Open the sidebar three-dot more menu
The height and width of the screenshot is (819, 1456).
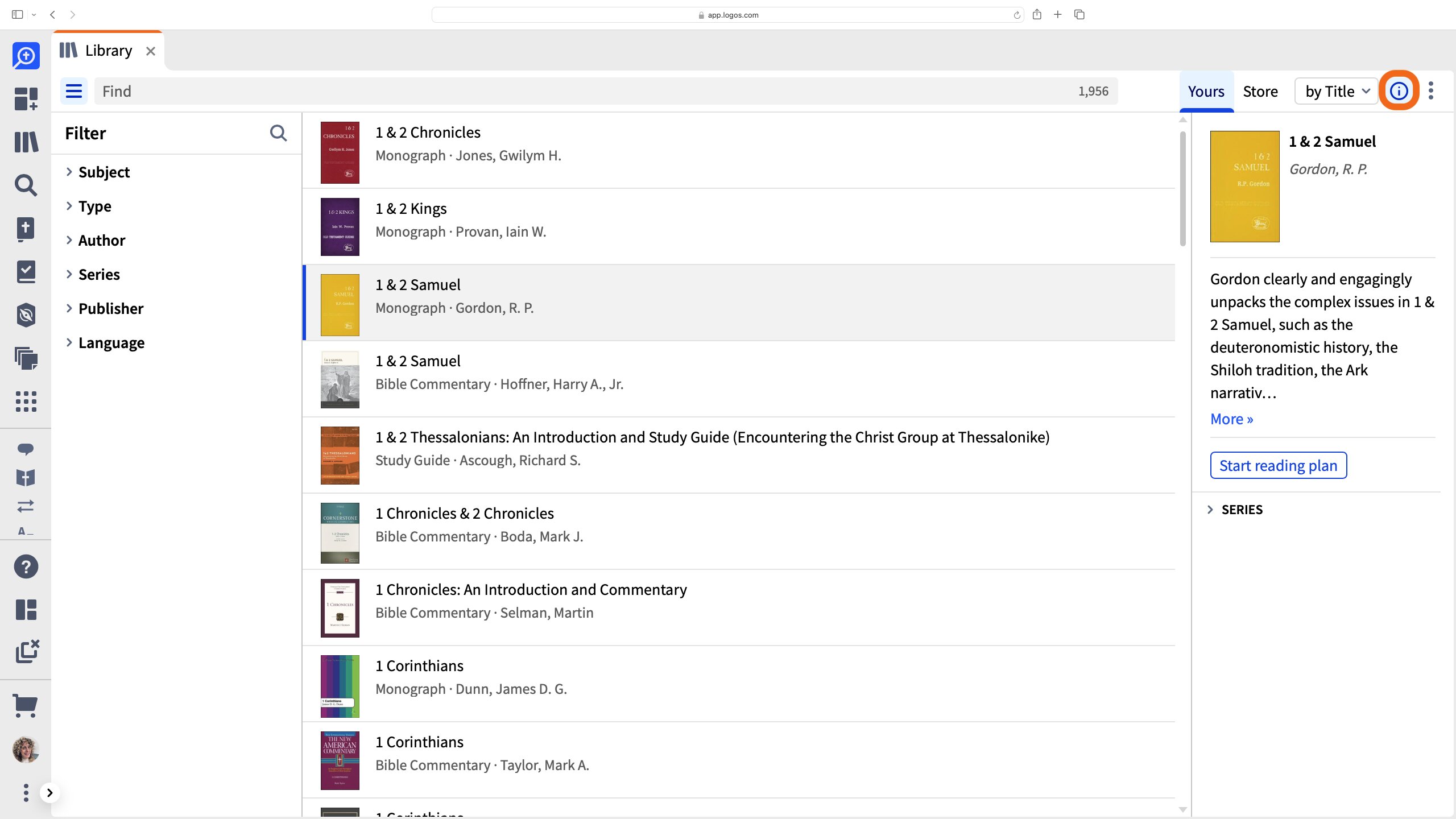26,792
